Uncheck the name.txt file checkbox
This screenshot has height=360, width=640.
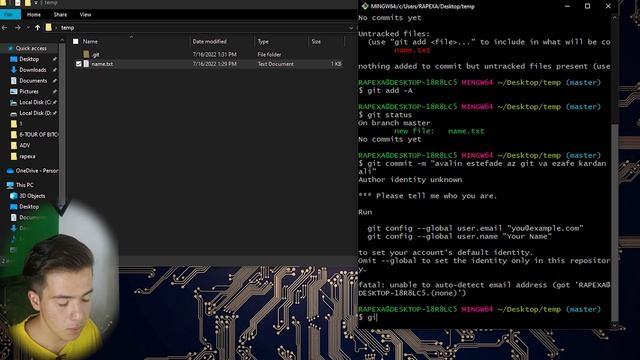tap(78, 64)
